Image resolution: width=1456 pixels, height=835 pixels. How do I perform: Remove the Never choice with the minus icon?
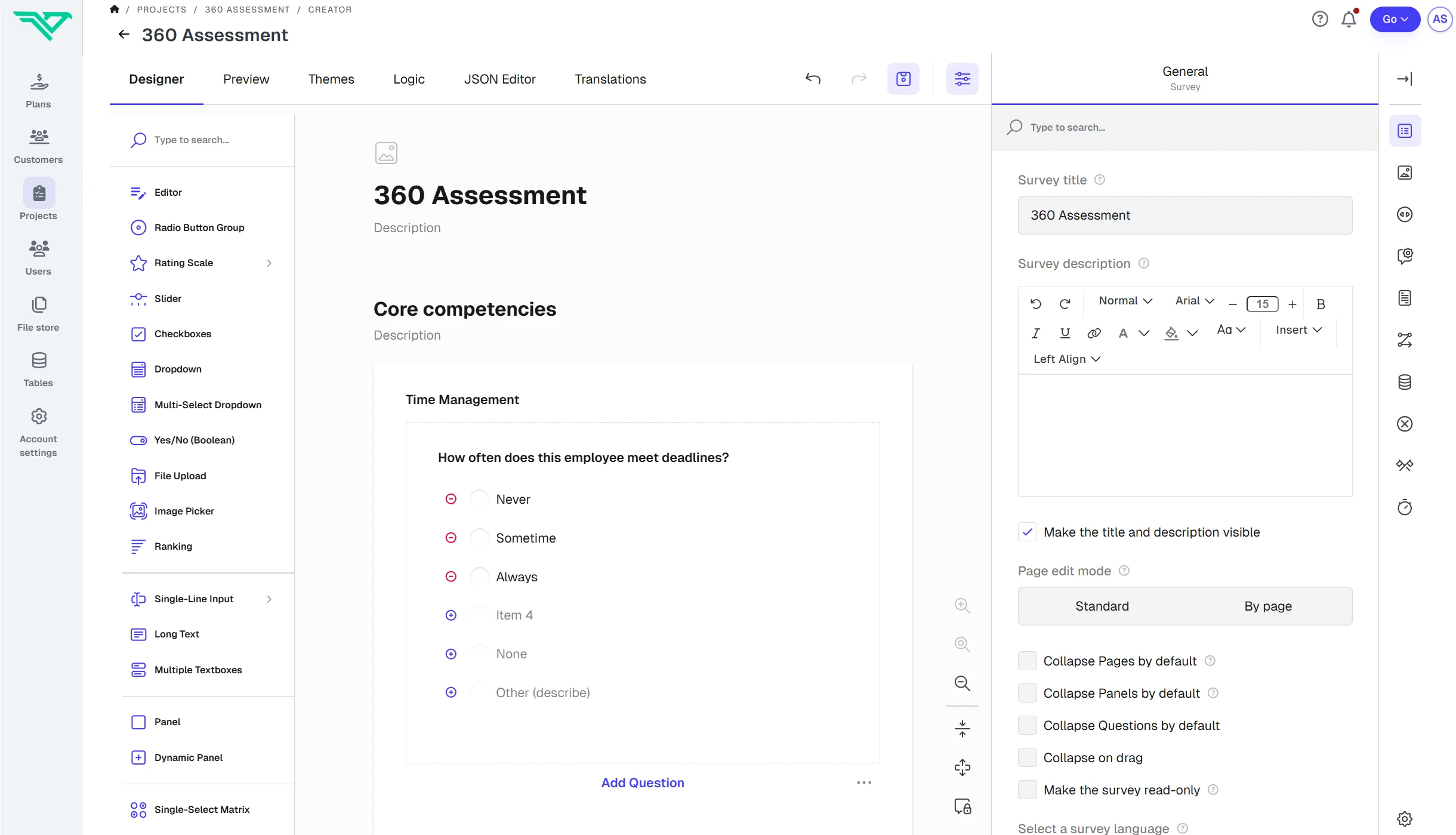point(451,498)
